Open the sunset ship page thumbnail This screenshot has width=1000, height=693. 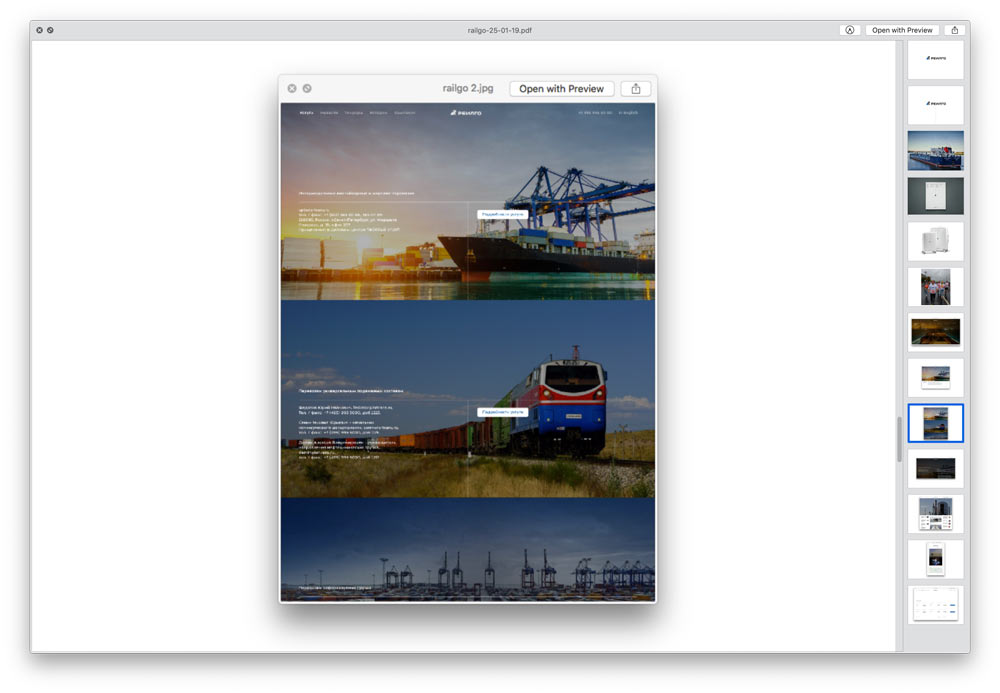(935, 377)
